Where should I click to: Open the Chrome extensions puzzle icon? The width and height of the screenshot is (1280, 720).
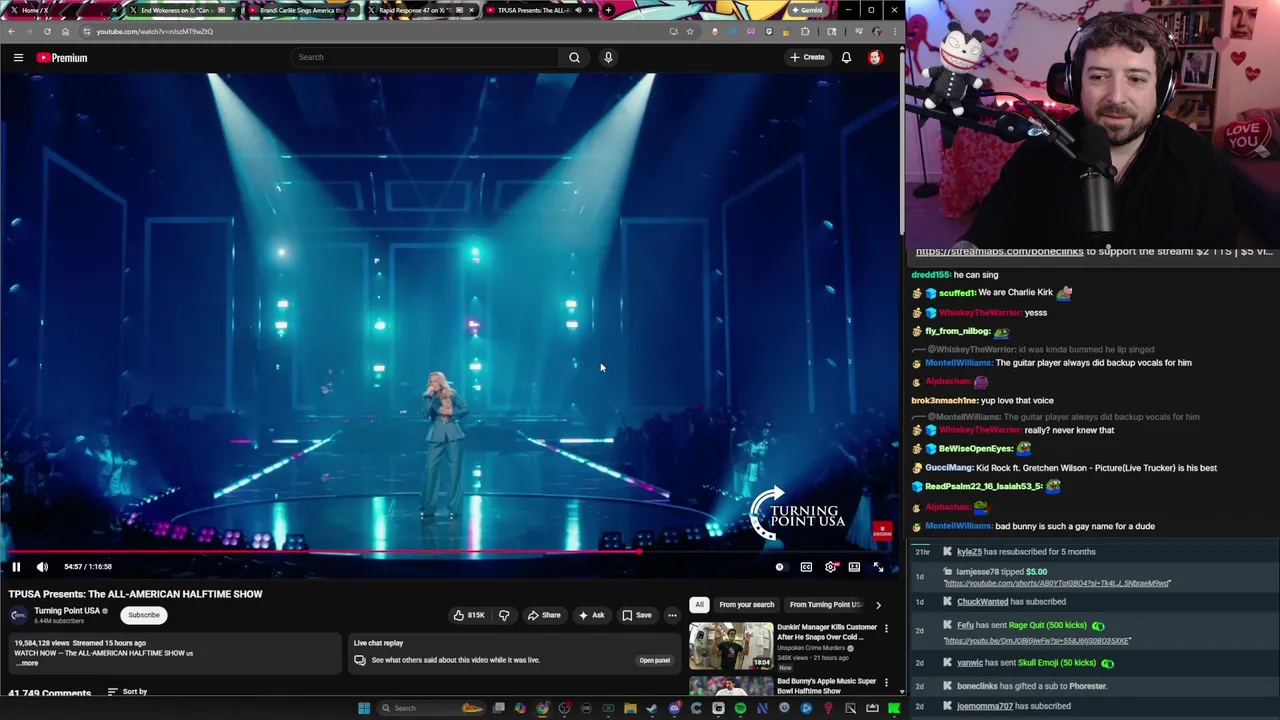(804, 31)
